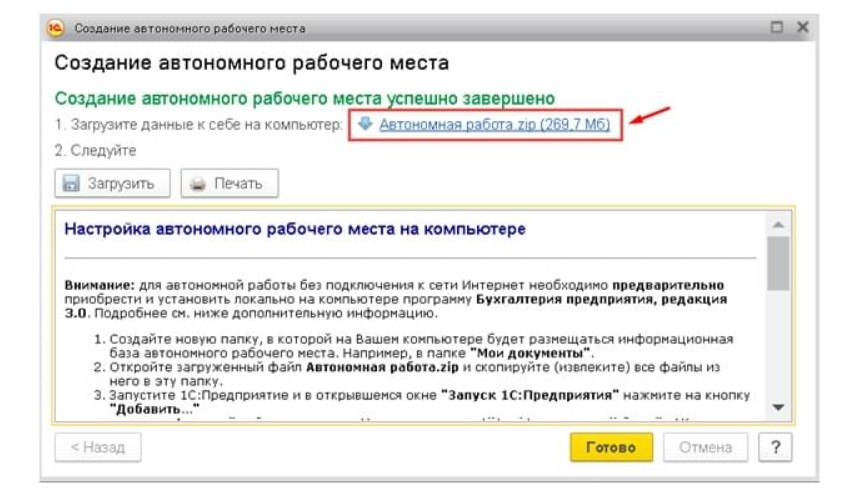Click the Загрузить button
This screenshot has height=498, width=858.
click(x=112, y=183)
